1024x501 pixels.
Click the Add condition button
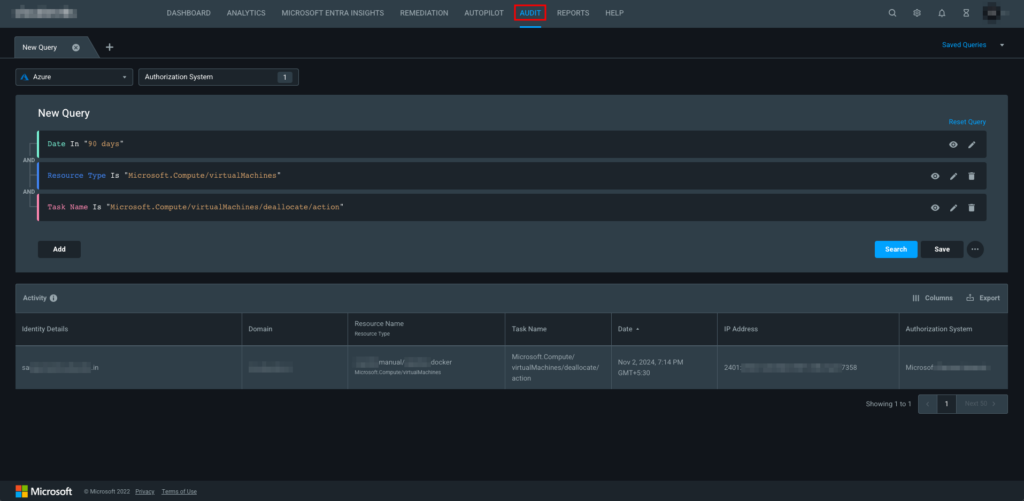coord(59,249)
